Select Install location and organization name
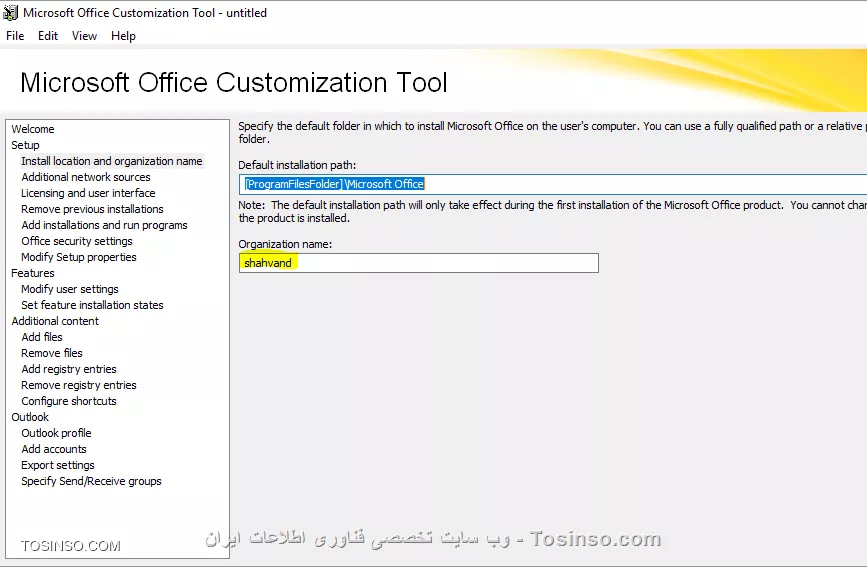Viewport: 867px width, 567px height. coord(112,161)
